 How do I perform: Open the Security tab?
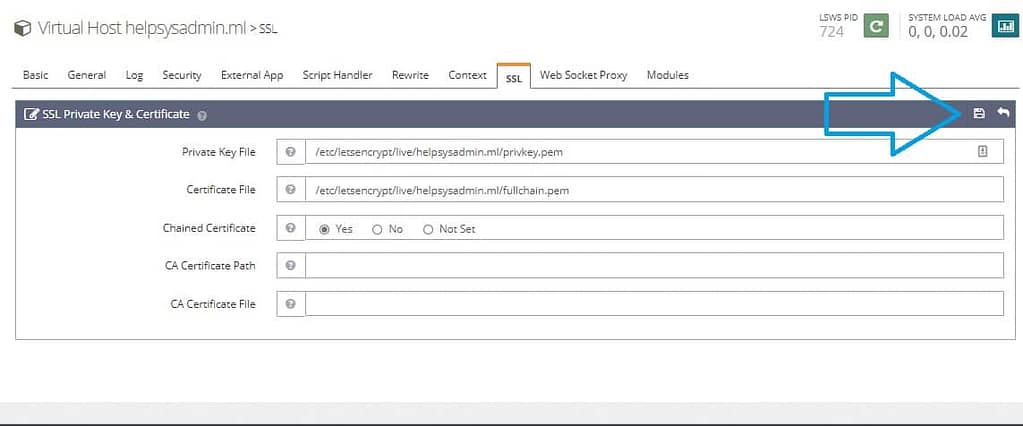[182, 75]
